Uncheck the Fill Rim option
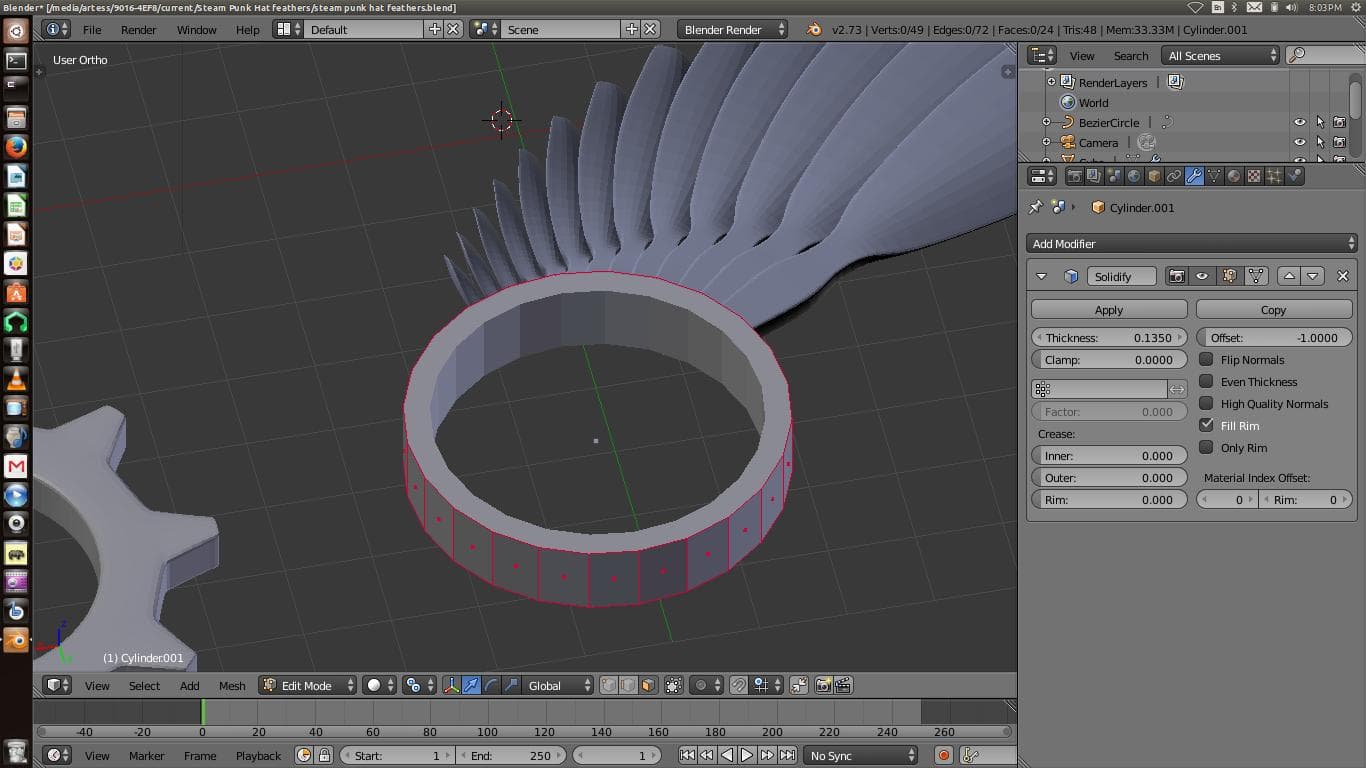This screenshot has height=768, width=1366. point(1206,426)
